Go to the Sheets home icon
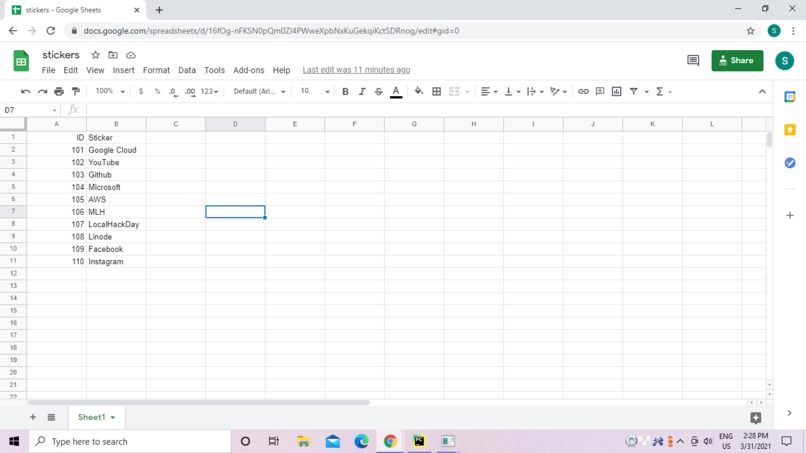The image size is (806, 453). pos(21,61)
